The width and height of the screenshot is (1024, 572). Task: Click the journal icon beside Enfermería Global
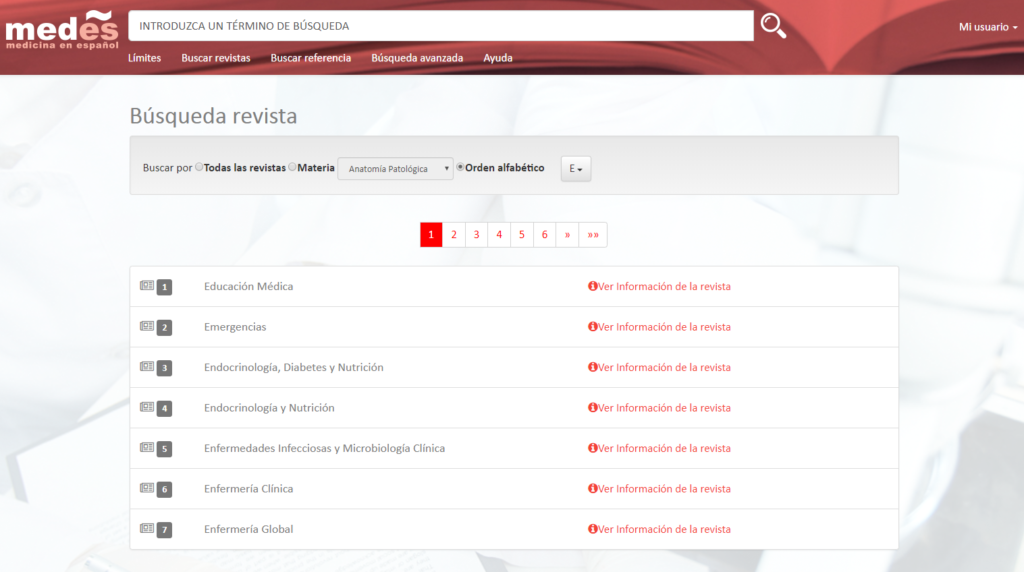coord(147,528)
